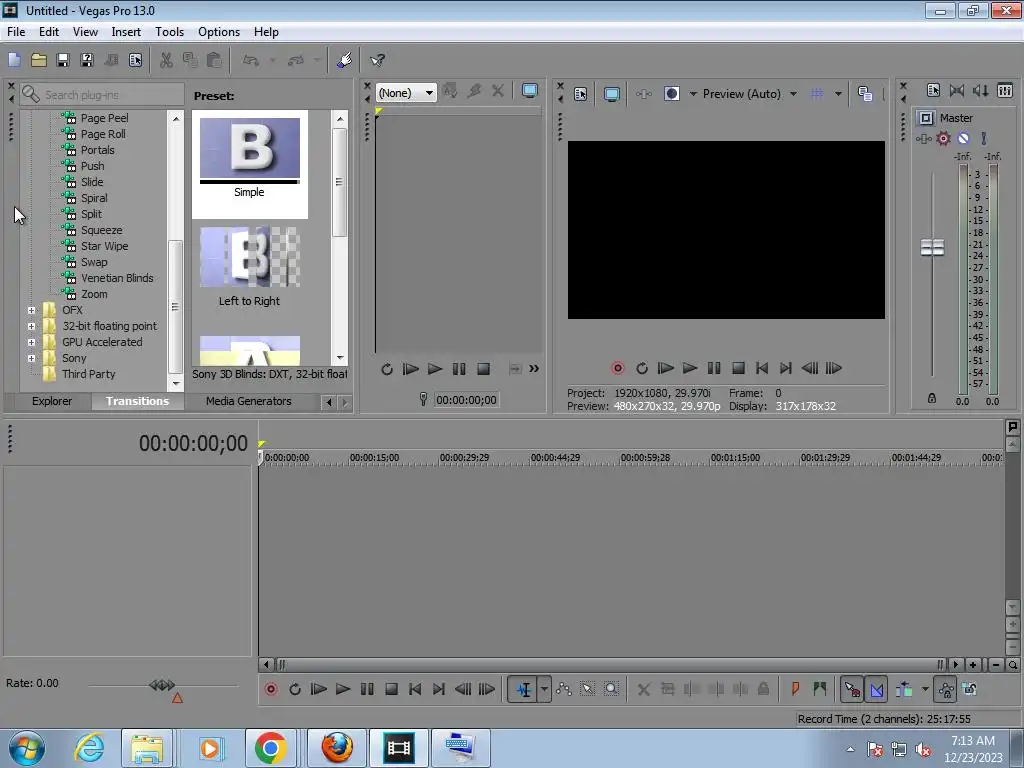Select the Normal Edit tool
This screenshot has height=768, width=1024.
523,689
